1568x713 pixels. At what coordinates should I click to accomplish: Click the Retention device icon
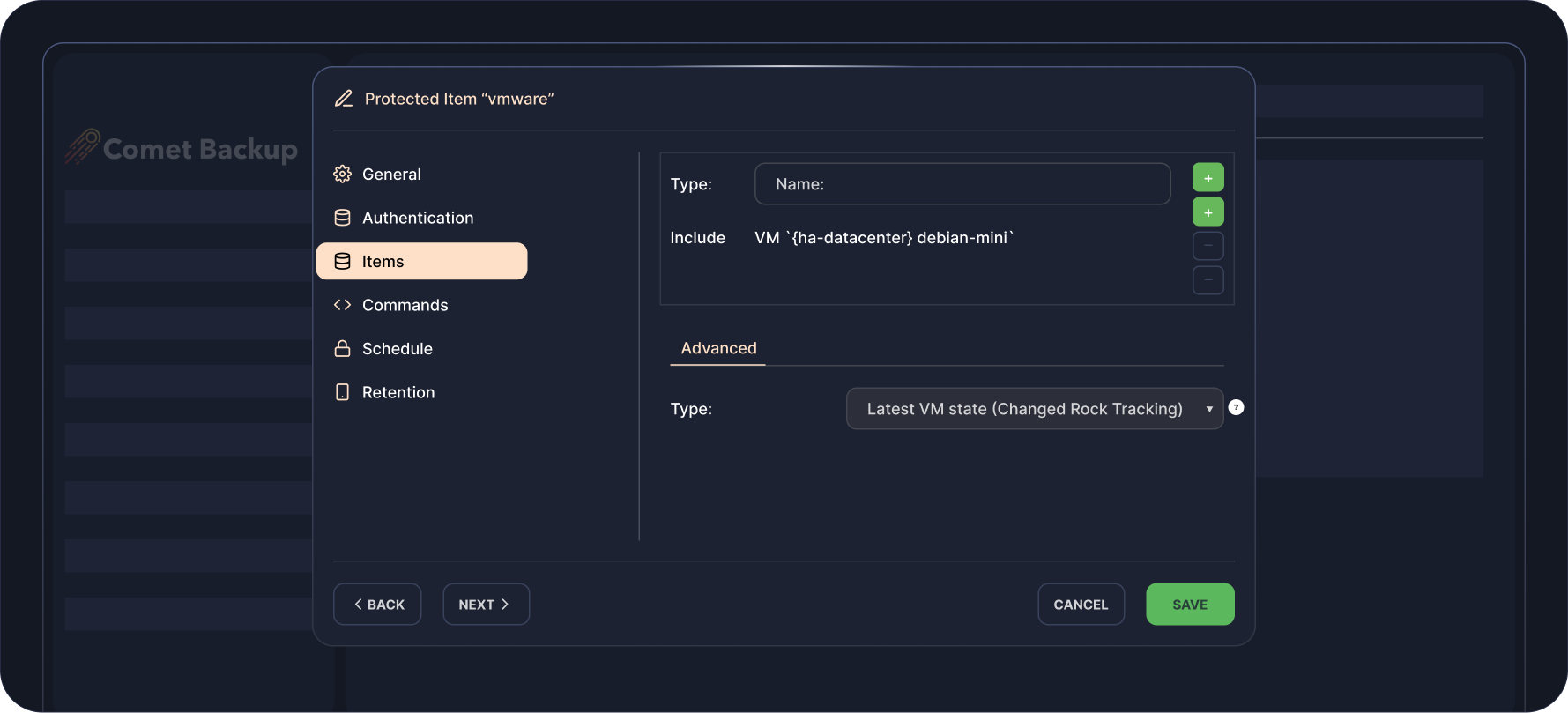342,392
